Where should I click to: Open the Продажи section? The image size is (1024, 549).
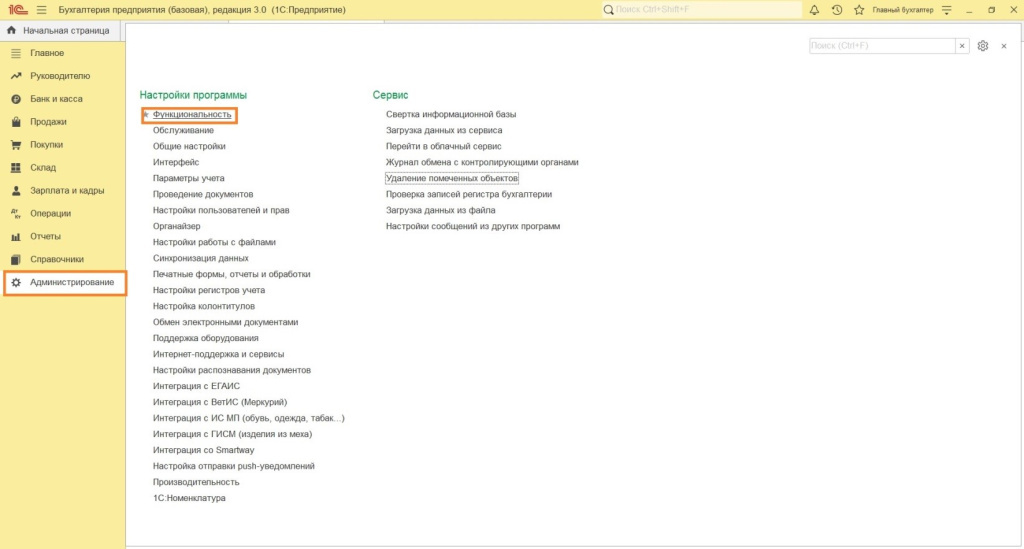(48, 122)
